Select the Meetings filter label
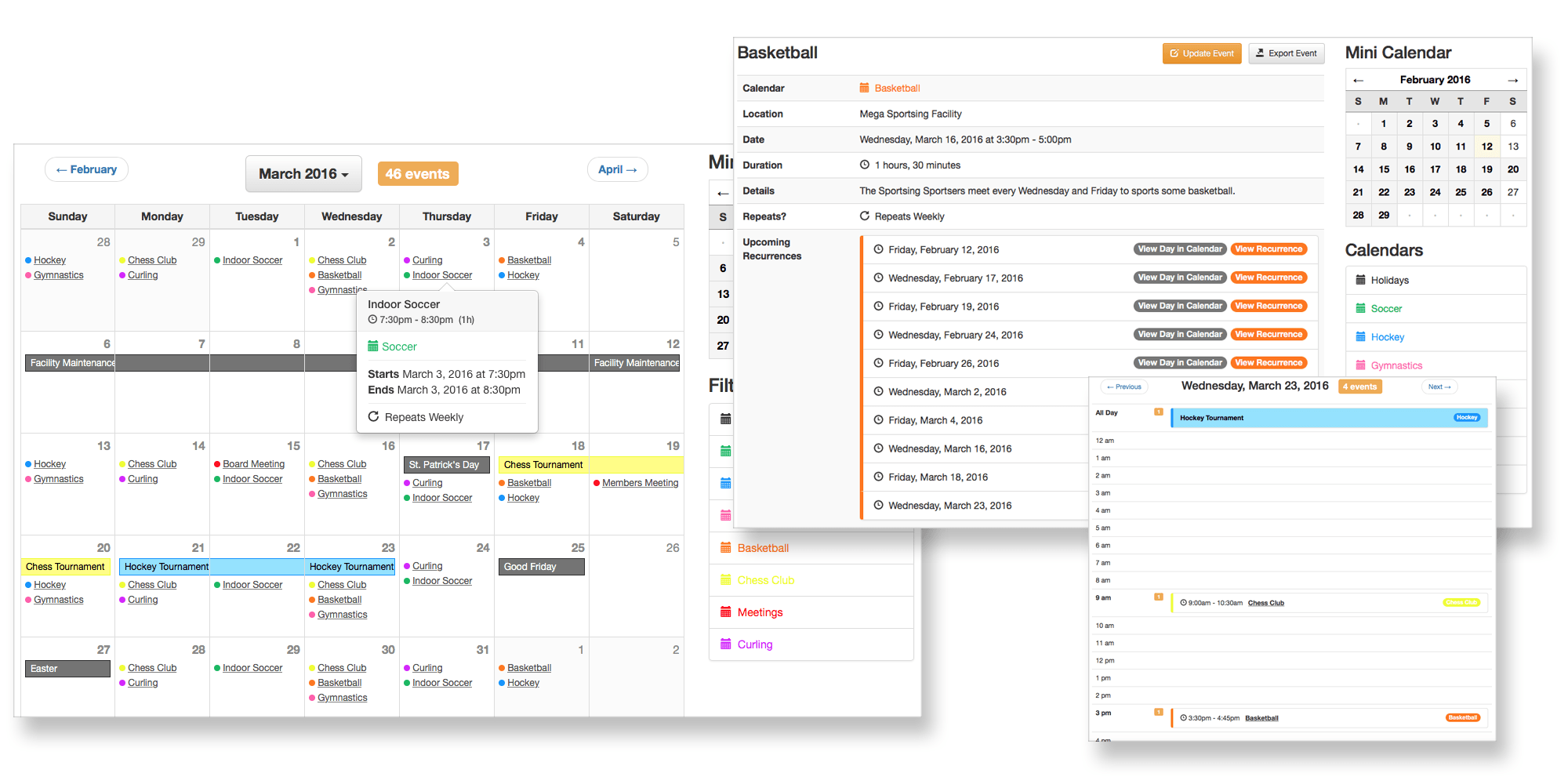The width and height of the screenshot is (1568, 784). click(760, 612)
